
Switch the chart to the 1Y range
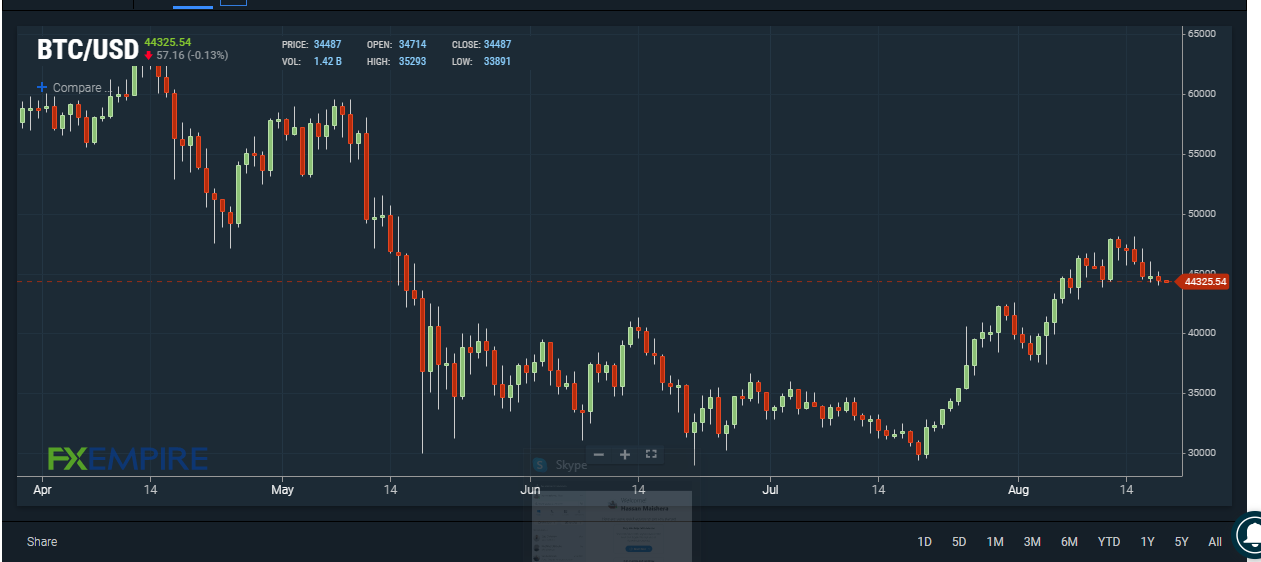click(x=1148, y=542)
